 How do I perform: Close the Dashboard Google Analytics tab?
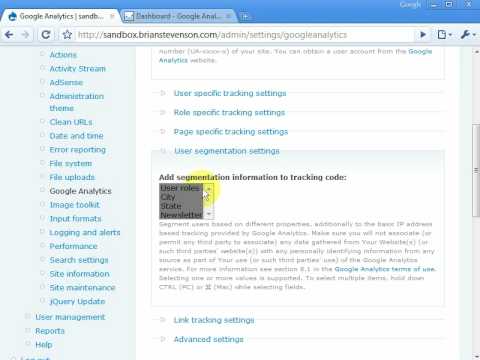229,16
